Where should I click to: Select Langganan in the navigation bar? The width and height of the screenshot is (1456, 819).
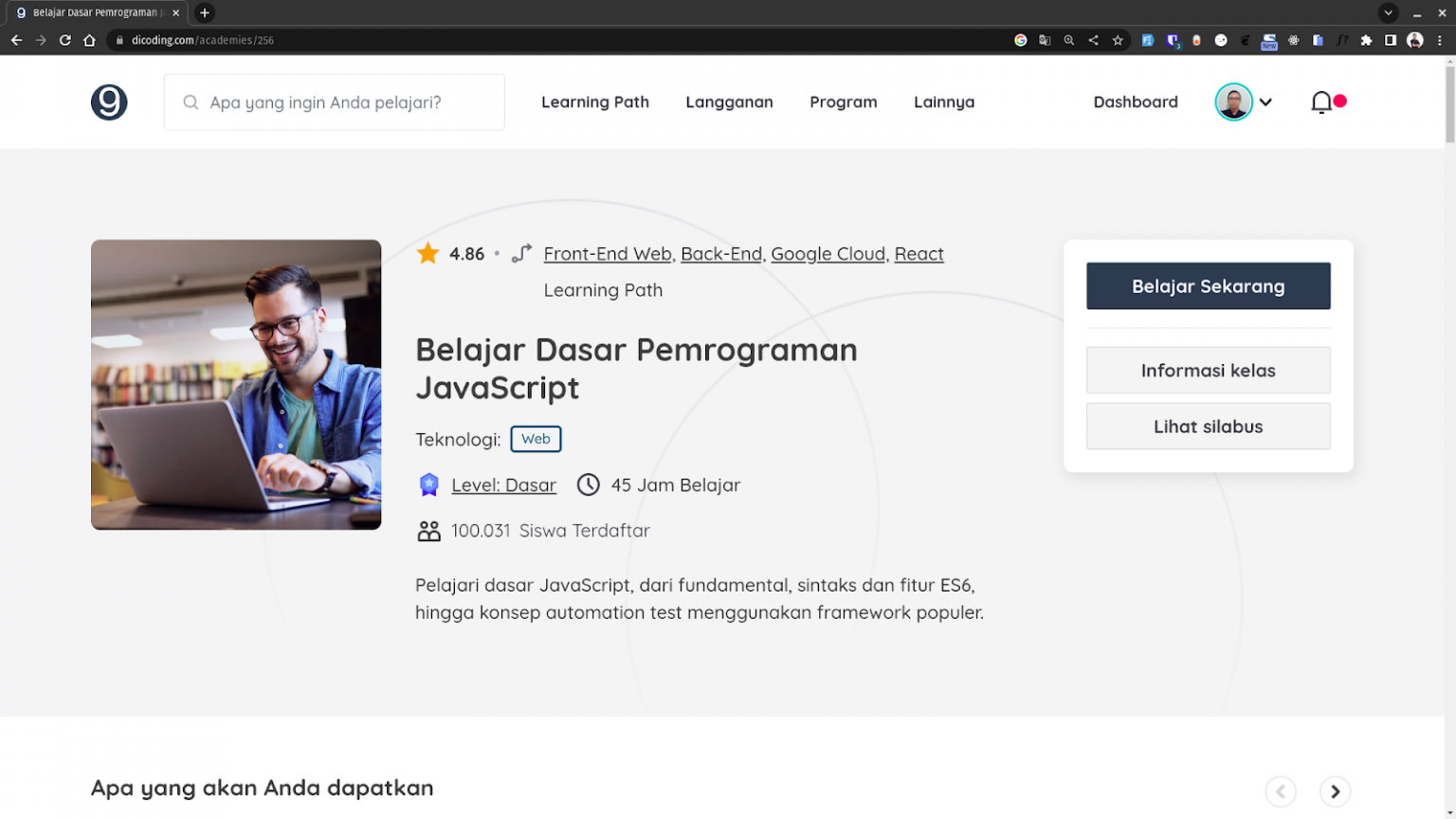click(x=729, y=101)
